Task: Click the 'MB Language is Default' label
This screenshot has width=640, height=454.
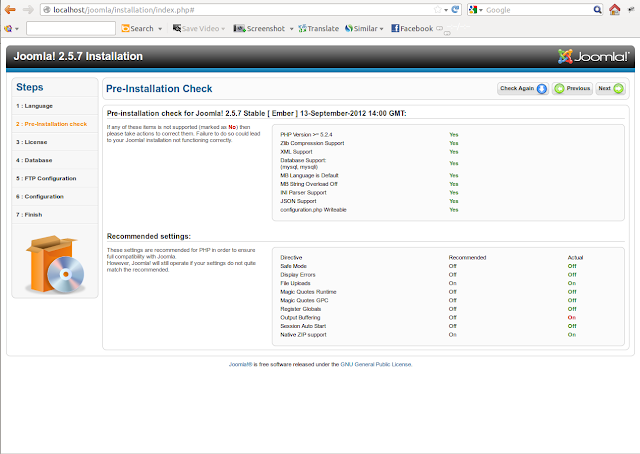Action: pyautogui.click(x=309, y=175)
